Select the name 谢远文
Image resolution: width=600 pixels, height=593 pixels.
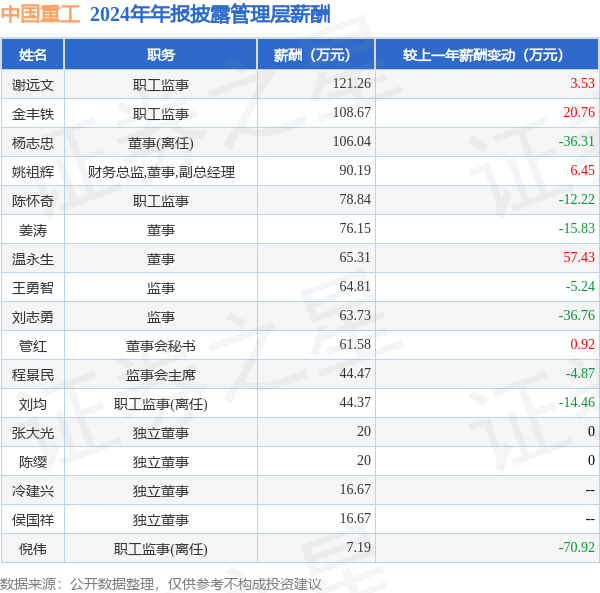click(33, 85)
